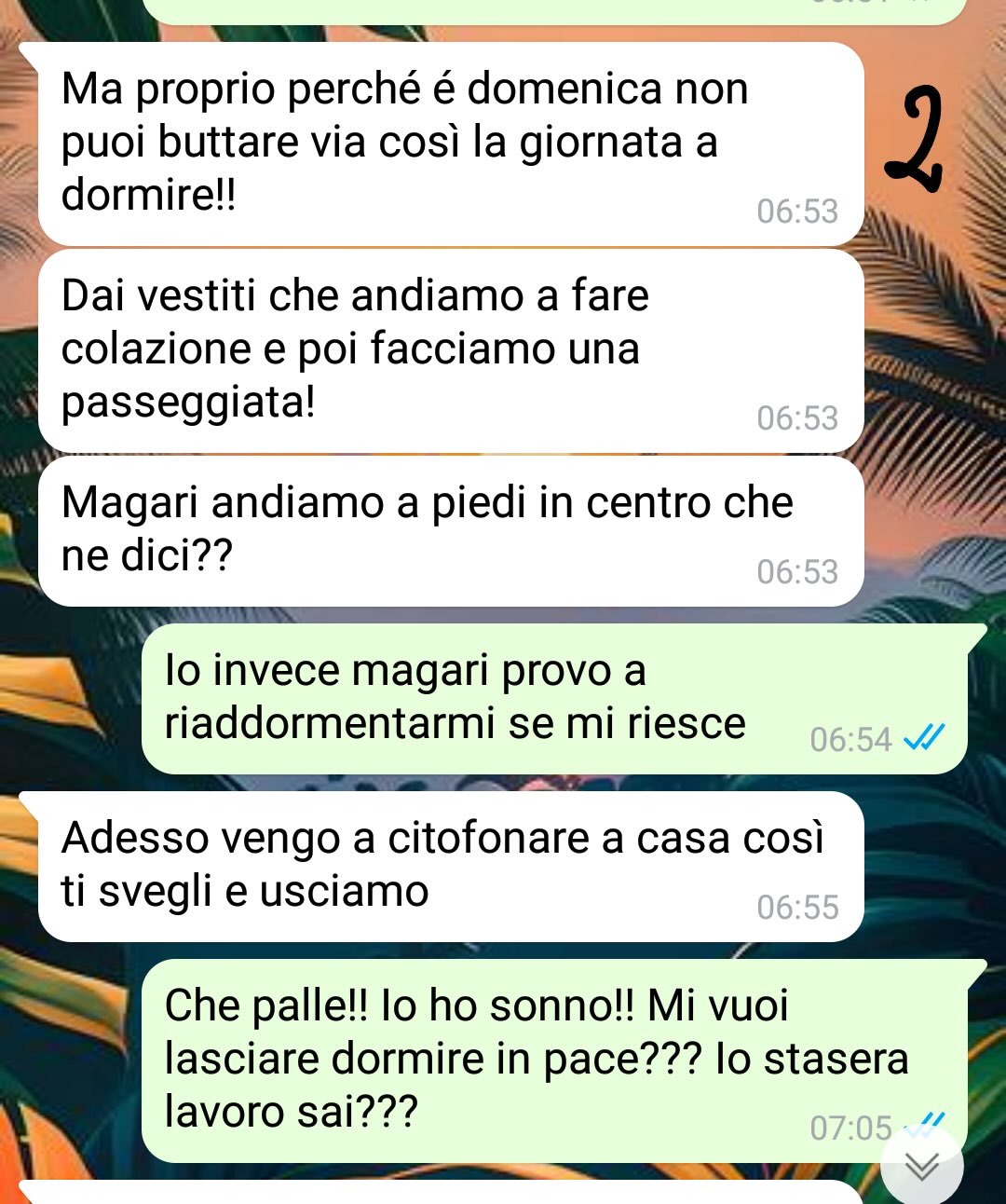Select the 'Che palle!! Io ho sonno' message
Screen dimensions: 1006x1204
pyautogui.click(x=554, y=1061)
